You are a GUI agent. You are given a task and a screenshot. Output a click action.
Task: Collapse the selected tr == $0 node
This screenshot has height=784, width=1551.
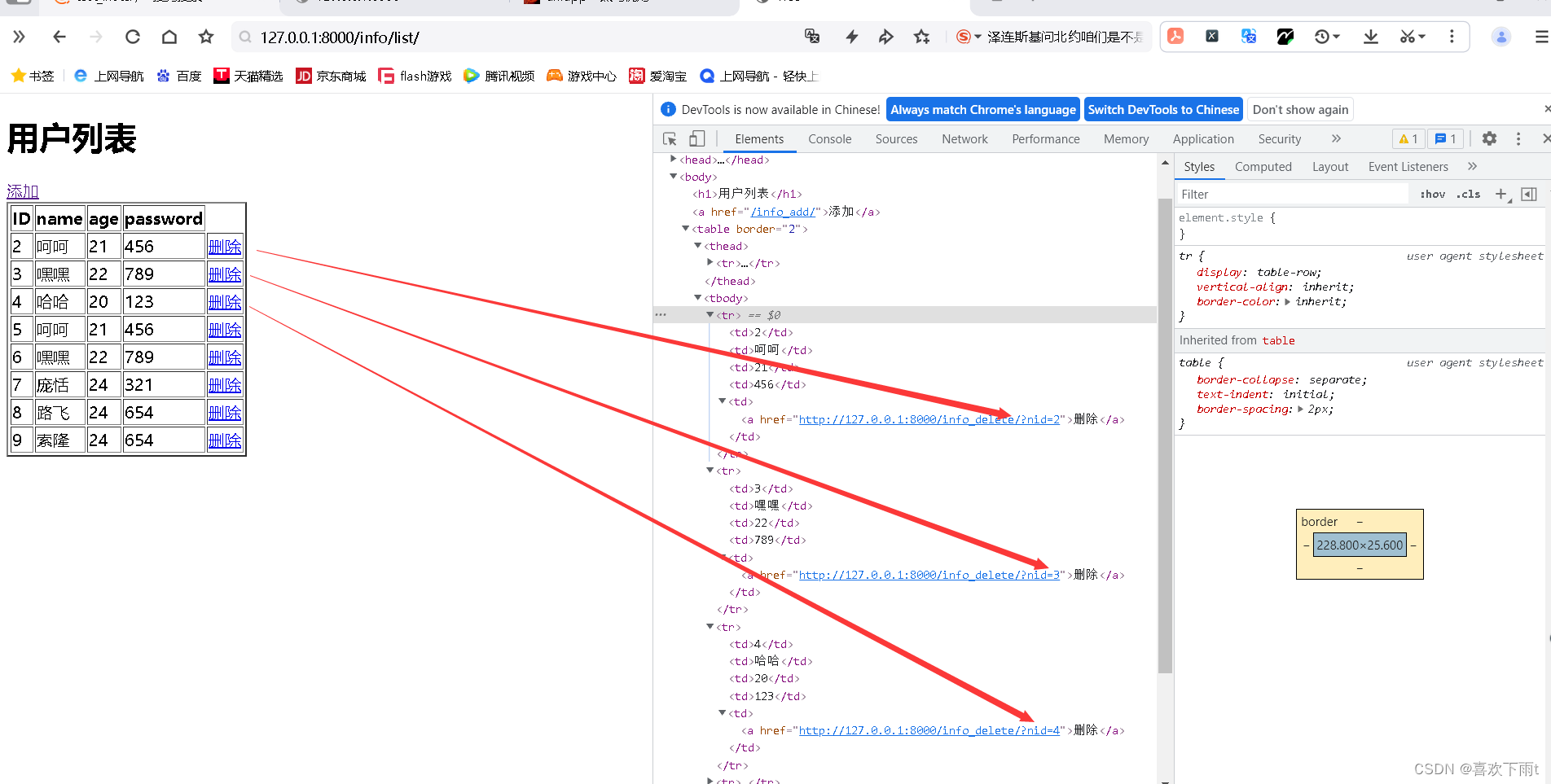coord(710,314)
